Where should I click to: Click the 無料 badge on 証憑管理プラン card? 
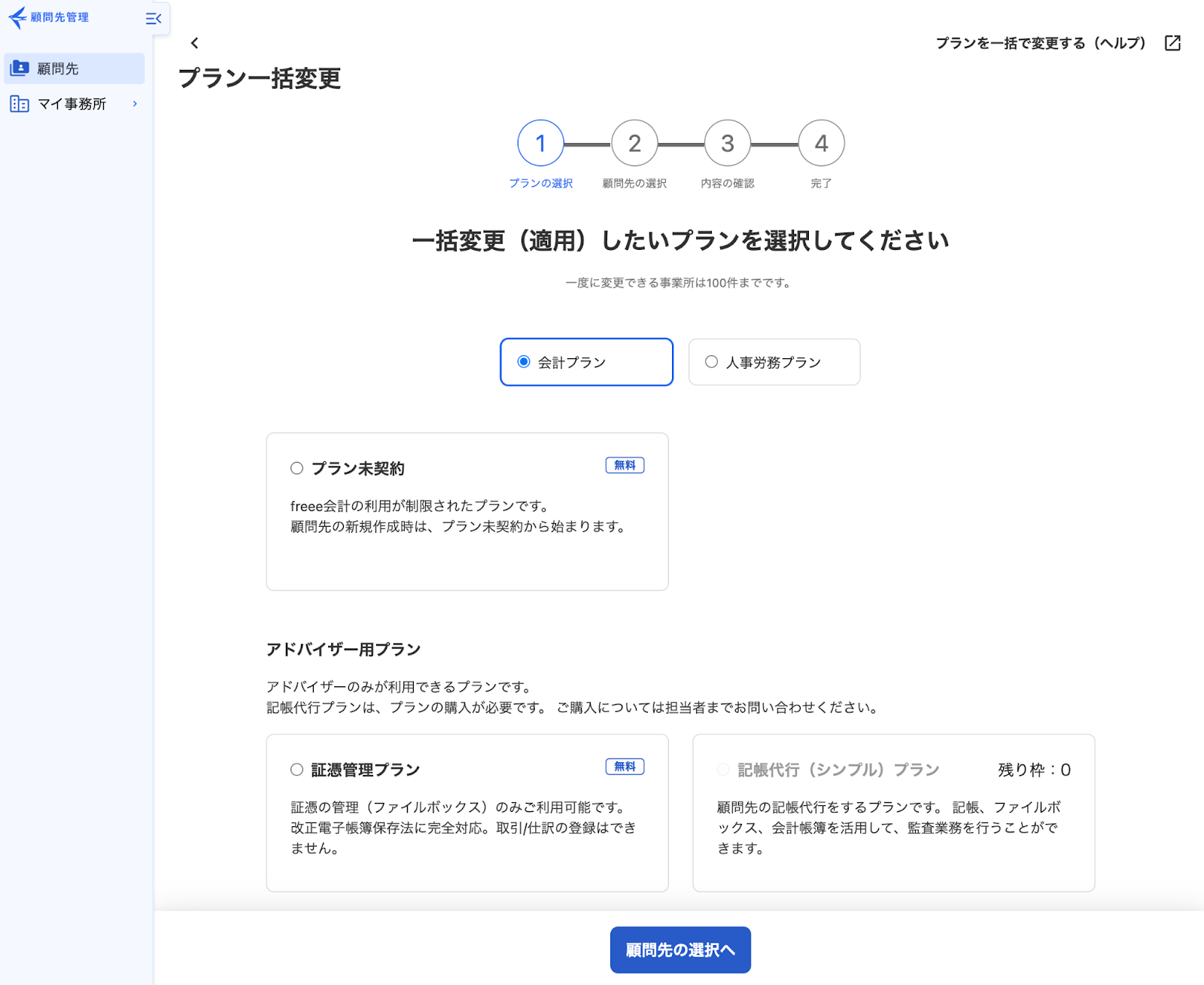(x=625, y=766)
